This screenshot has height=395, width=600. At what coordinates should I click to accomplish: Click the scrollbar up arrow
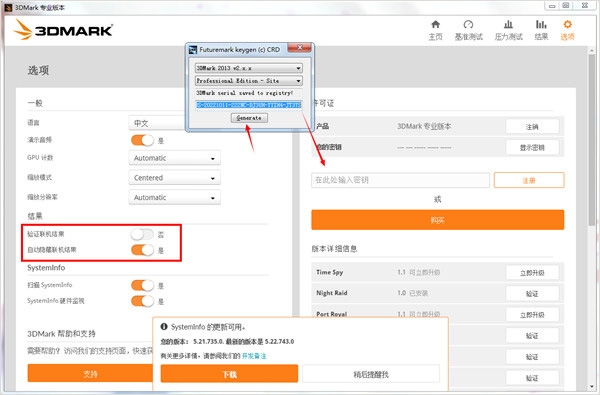click(x=592, y=50)
